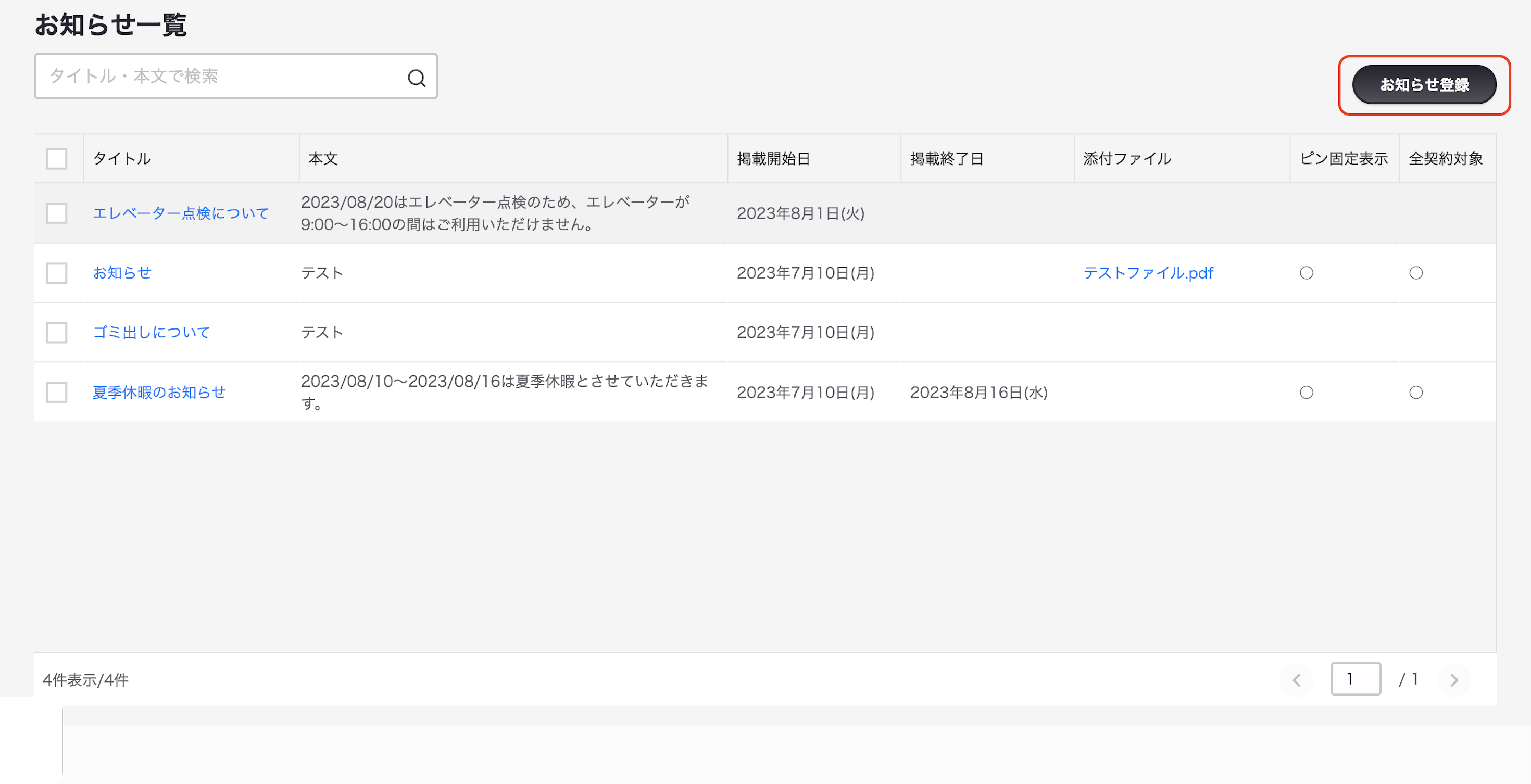Open the エレベーター点検について notice
The width and height of the screenshot is (1531, 784).
coord(181,213)
